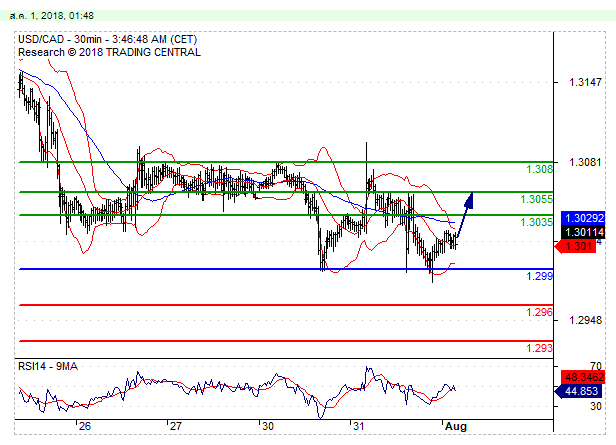Screen dimensions: 616x445
Task: Select the chart title 'USD/CAD - 30min - 3:46:48 AM (CET)'
Action: click(x=108, y=39)
